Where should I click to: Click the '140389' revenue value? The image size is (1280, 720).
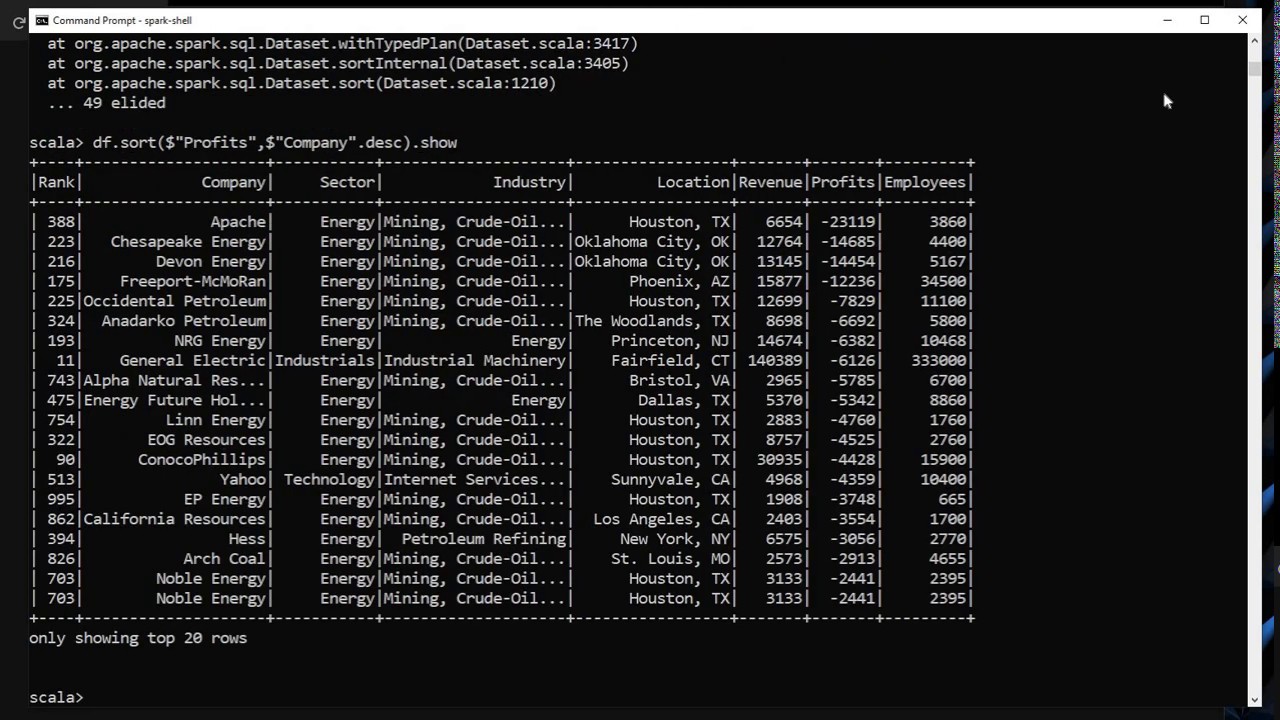click(775, 361)
